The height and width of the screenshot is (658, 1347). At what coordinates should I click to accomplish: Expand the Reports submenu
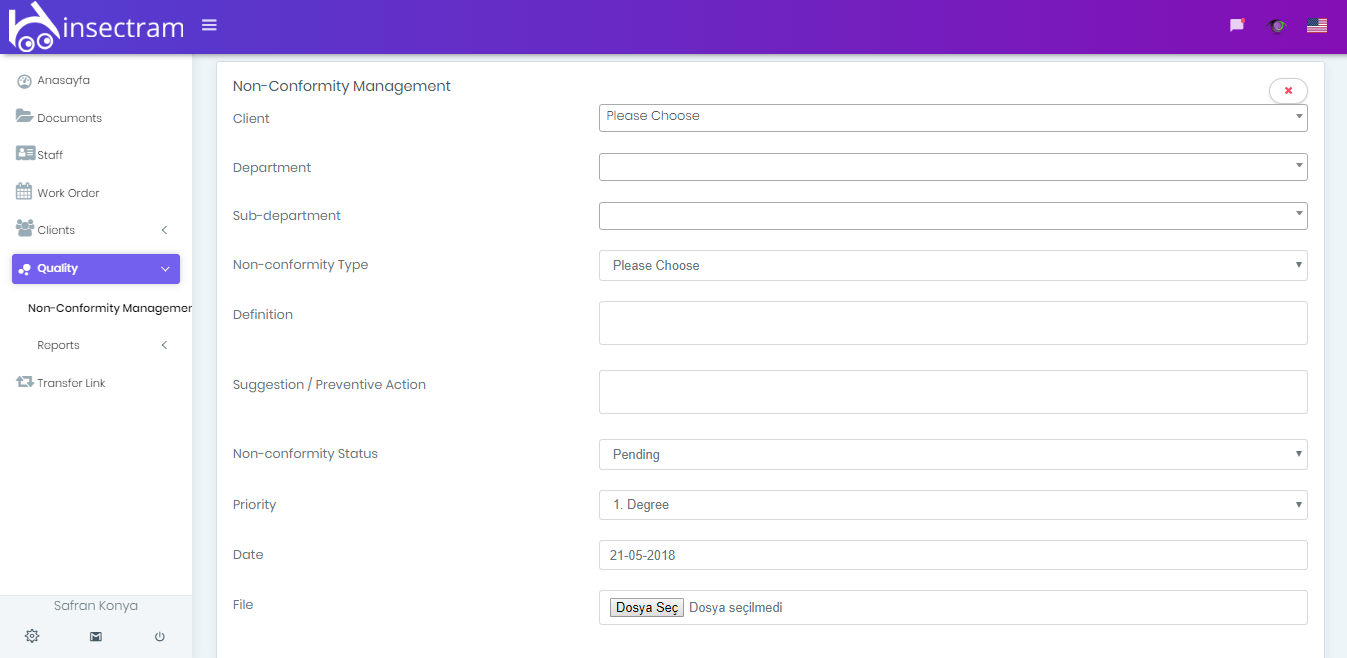(96, 345)
